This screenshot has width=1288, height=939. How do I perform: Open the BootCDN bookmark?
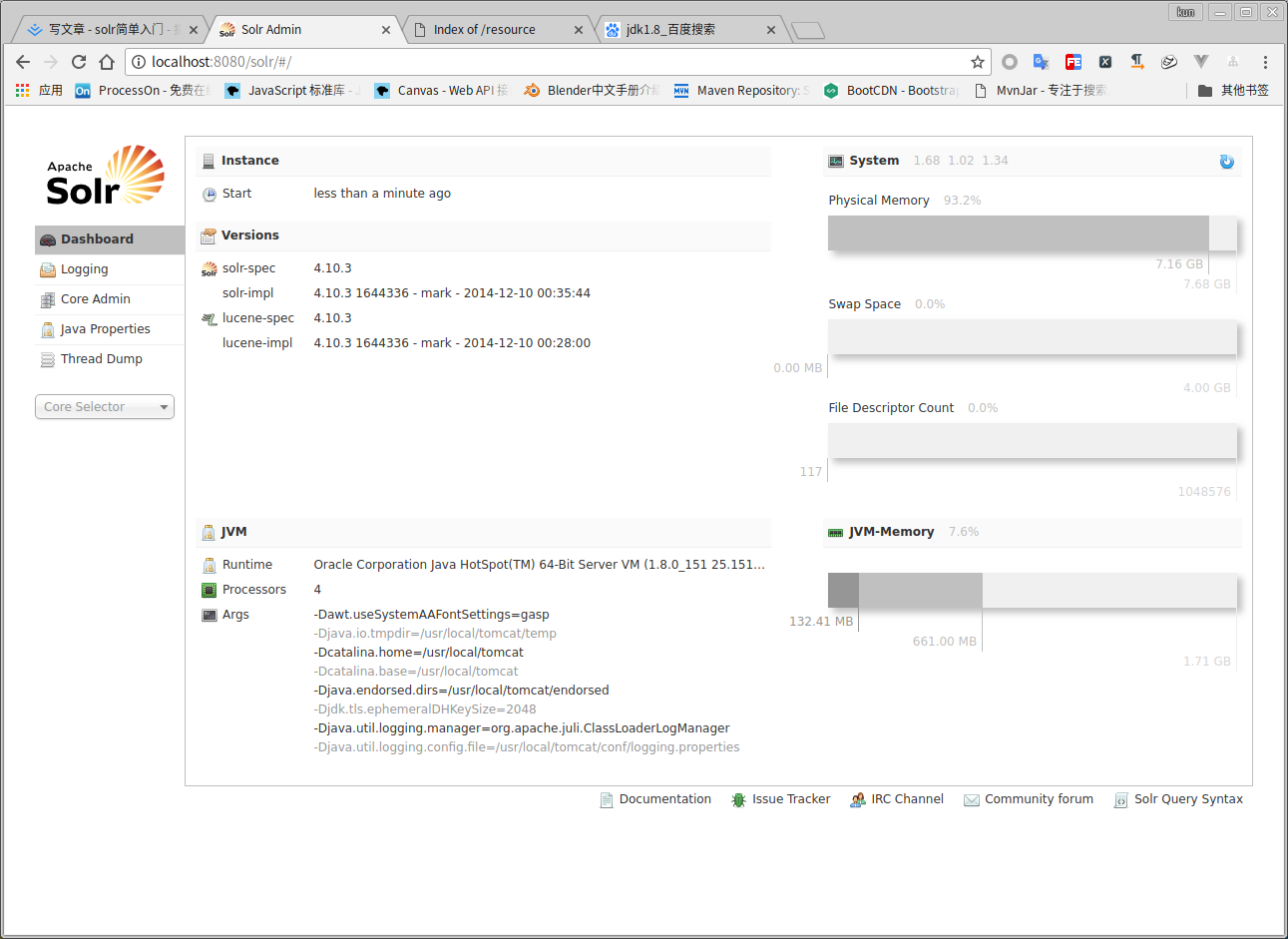(x=890, y=91)
